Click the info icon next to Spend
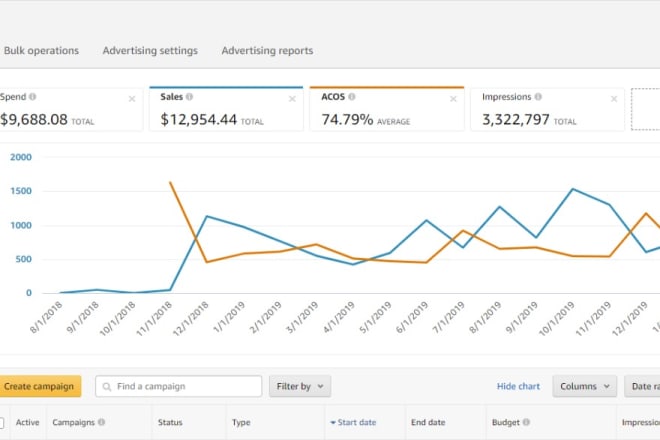Screen dimensions: 660x440 click(x=32, y=97)
